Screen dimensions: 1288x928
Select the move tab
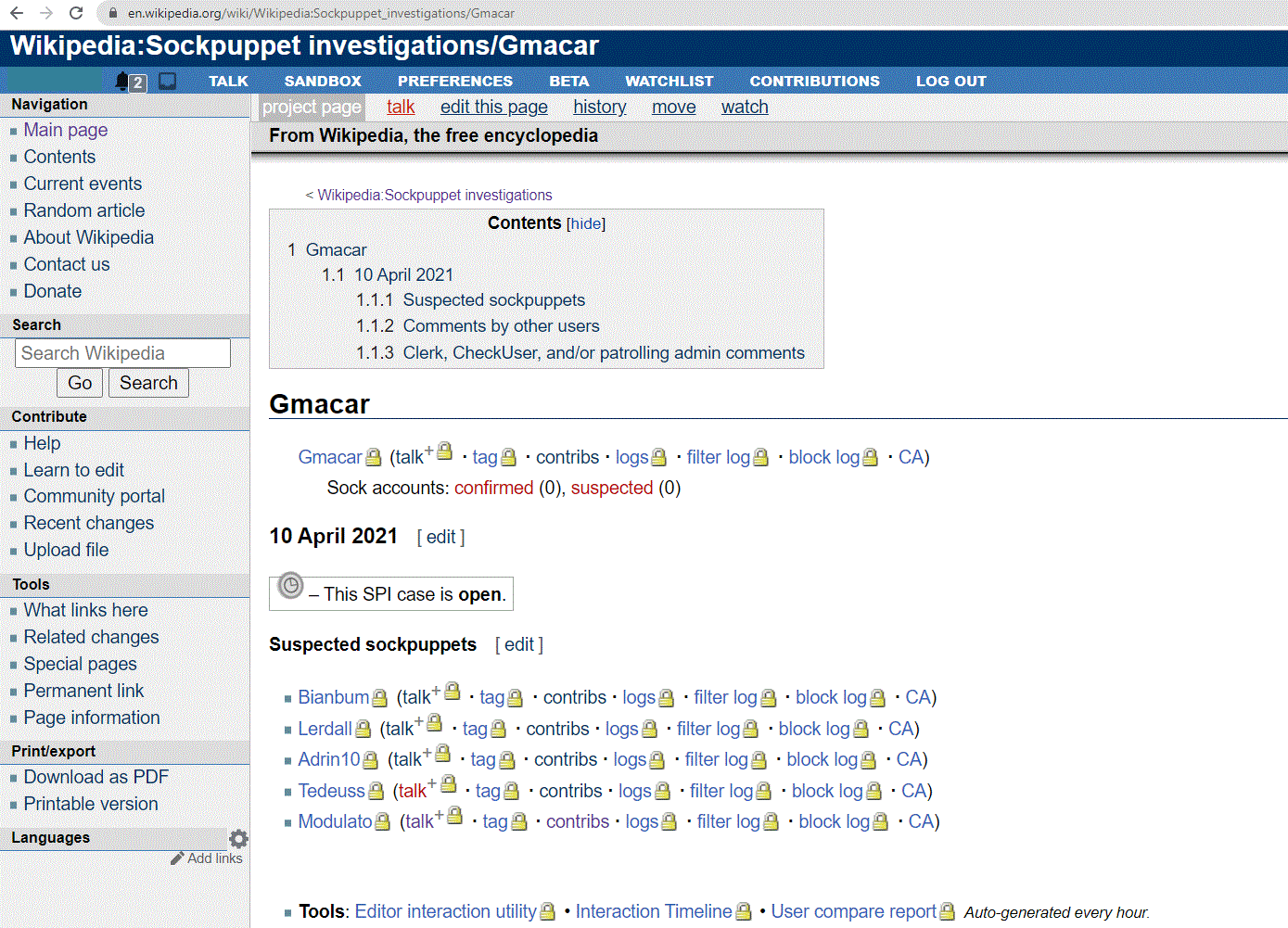(x=674, y=107)
